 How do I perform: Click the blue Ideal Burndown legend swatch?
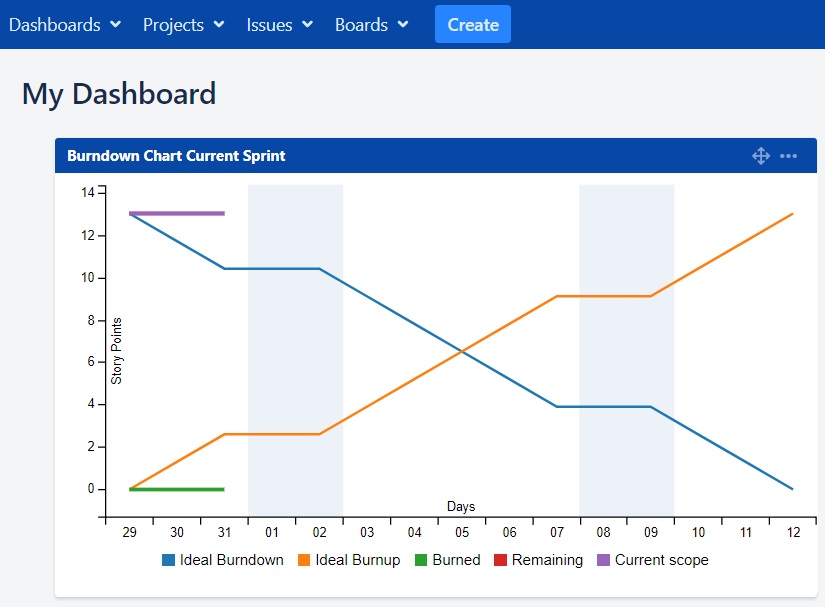168,560
